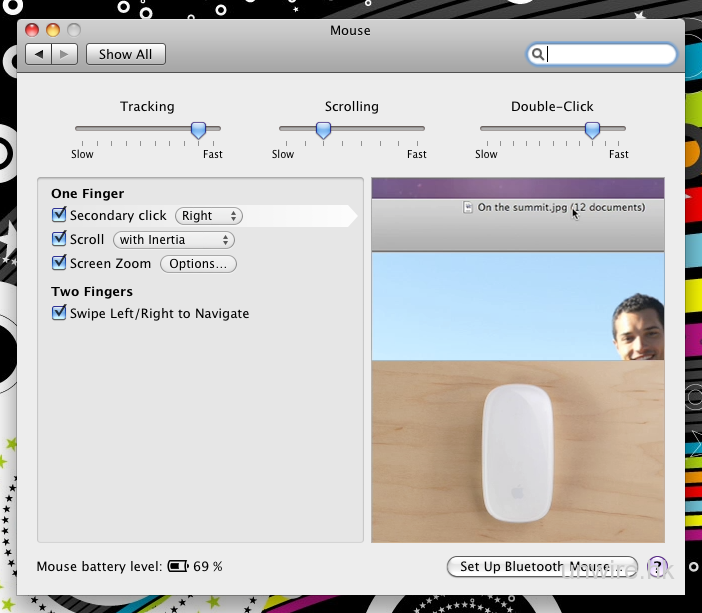Uncheck the Screen Zoom option
The width and height of the screenshot is (702, 613).
tap(59, 264)
